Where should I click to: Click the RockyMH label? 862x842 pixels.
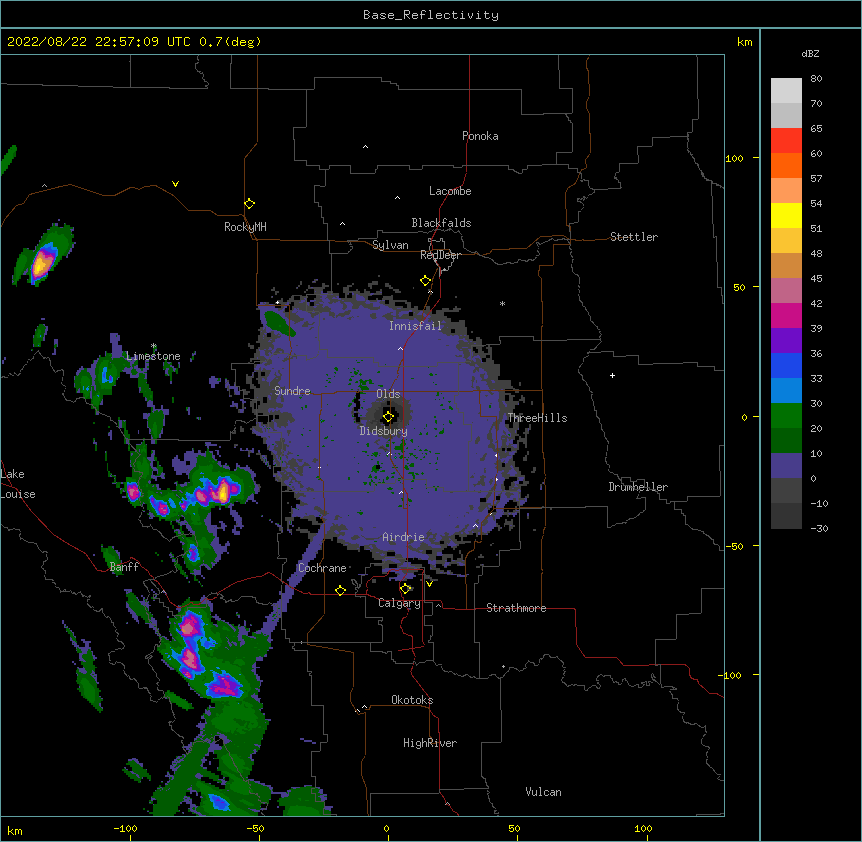pos(245,227)
